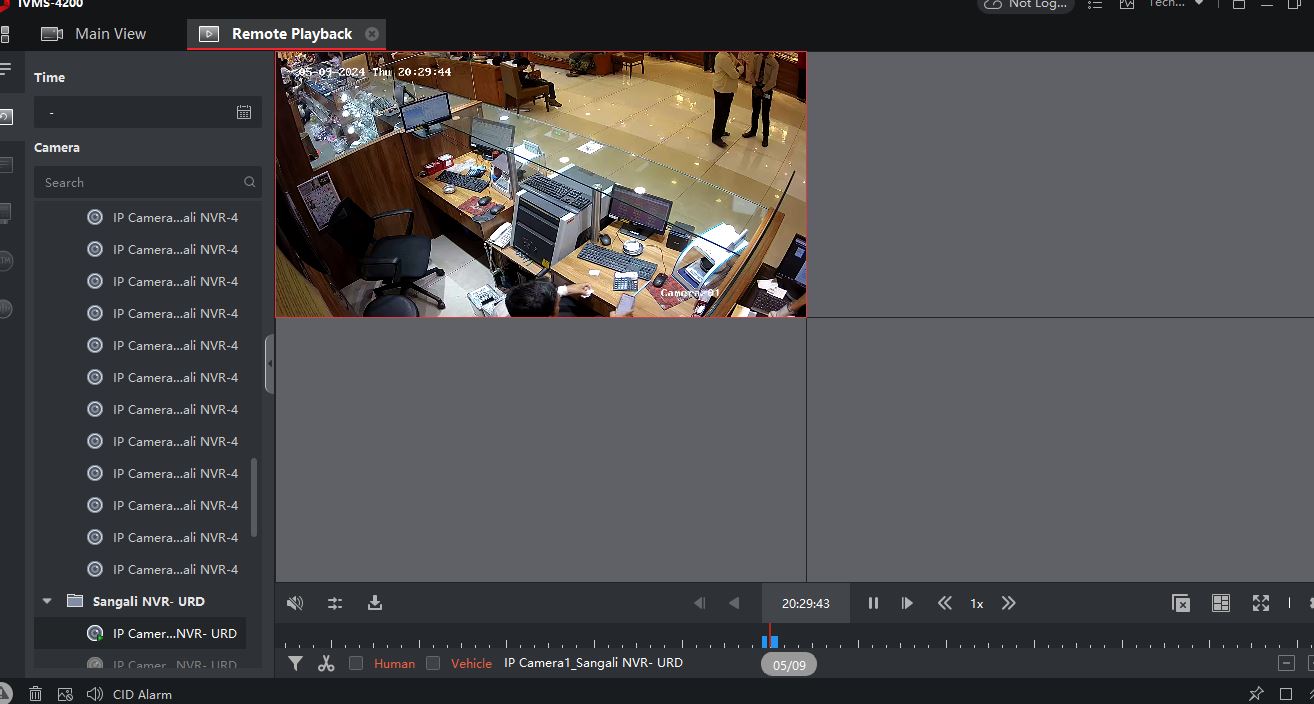Pause the playback

point(873,603)
